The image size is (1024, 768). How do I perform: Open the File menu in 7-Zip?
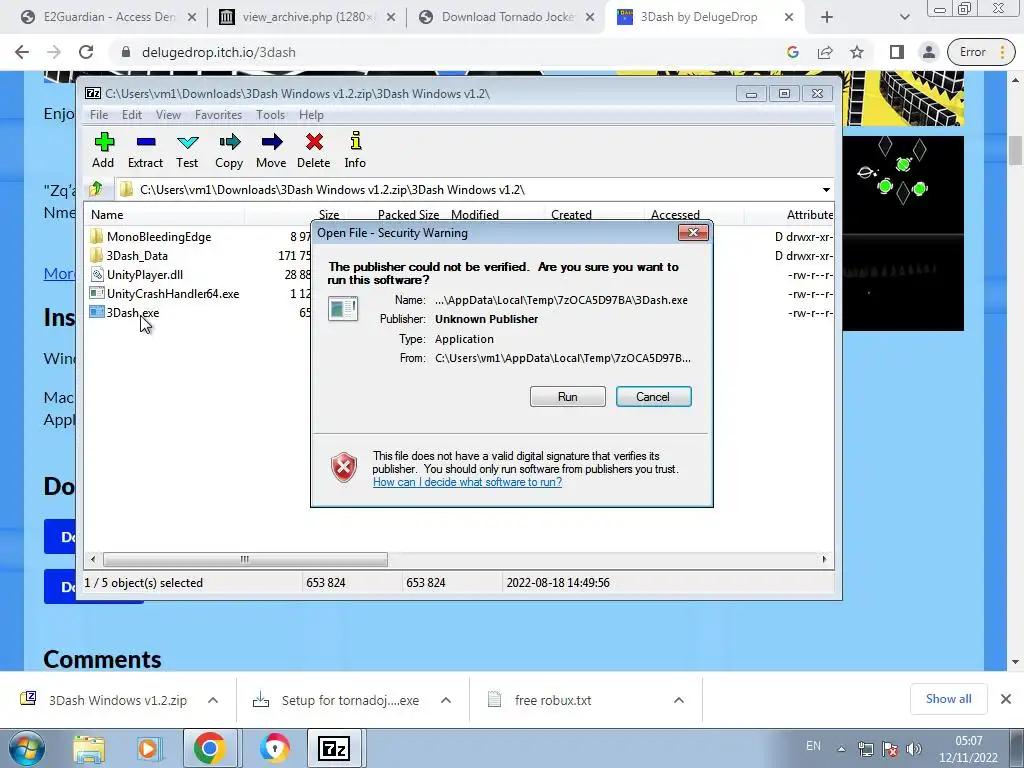[99, 115]
